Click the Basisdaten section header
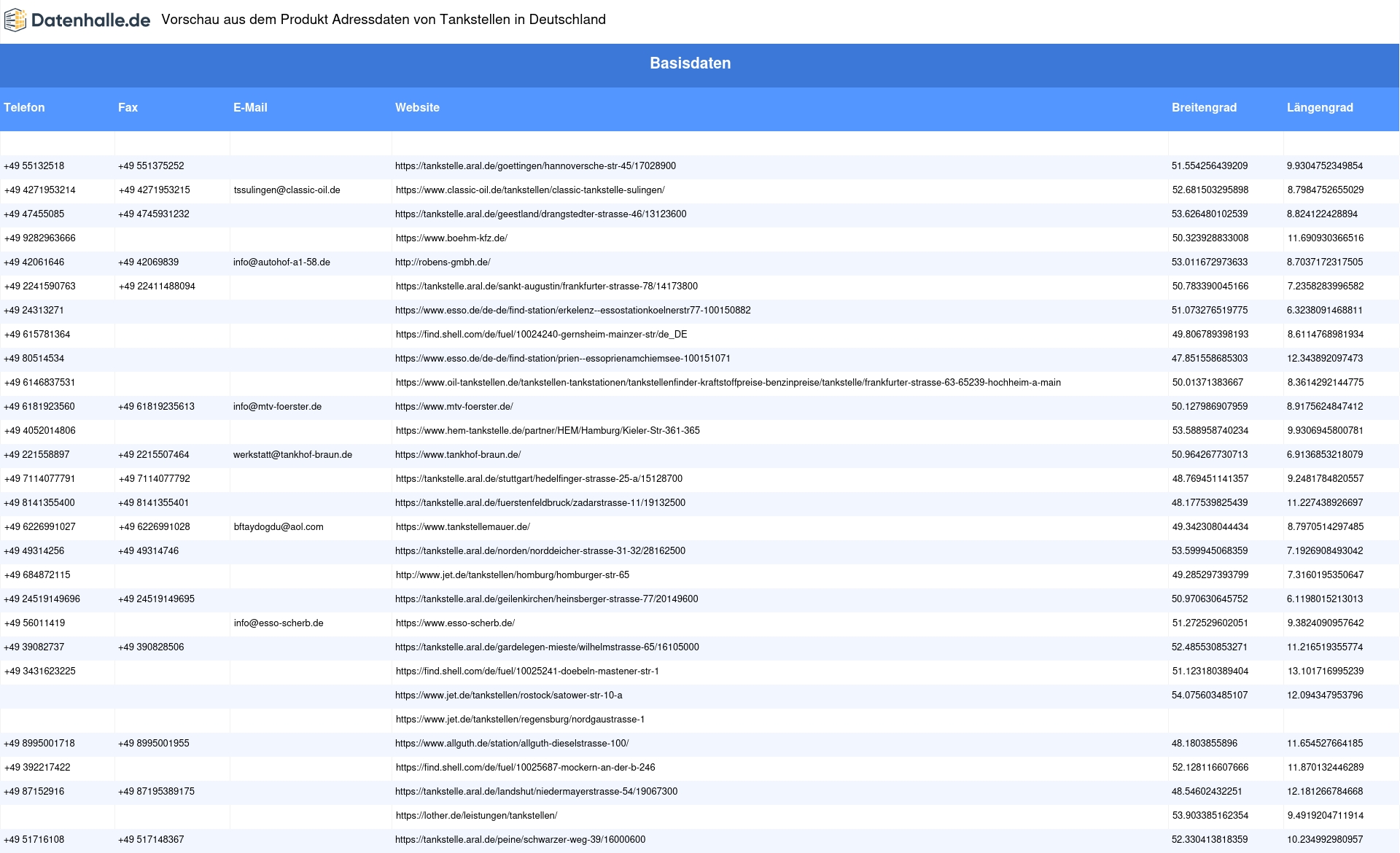Screen dimensions: 1400x853 click(x=691, y=63)
